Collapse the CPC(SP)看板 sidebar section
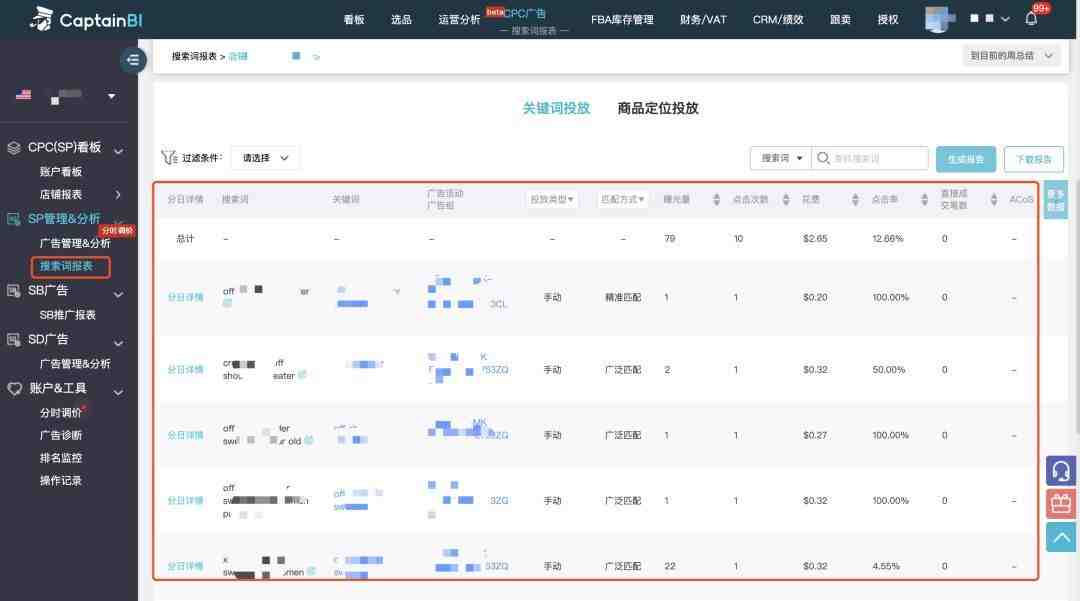Image resolution: width=1080 pixels, height=601 pixels. 118,150
